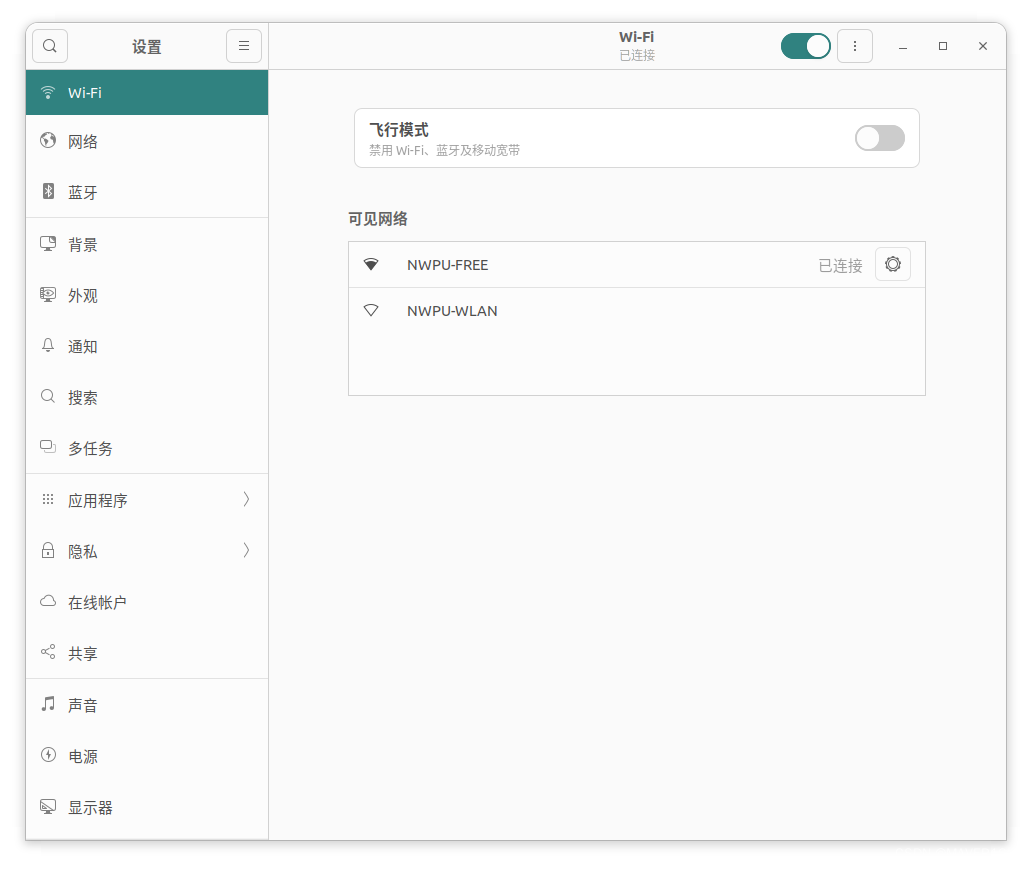Click the Bluetooth icon in sidebar
The image size is (1032, 869).
[x=48, y=191]
